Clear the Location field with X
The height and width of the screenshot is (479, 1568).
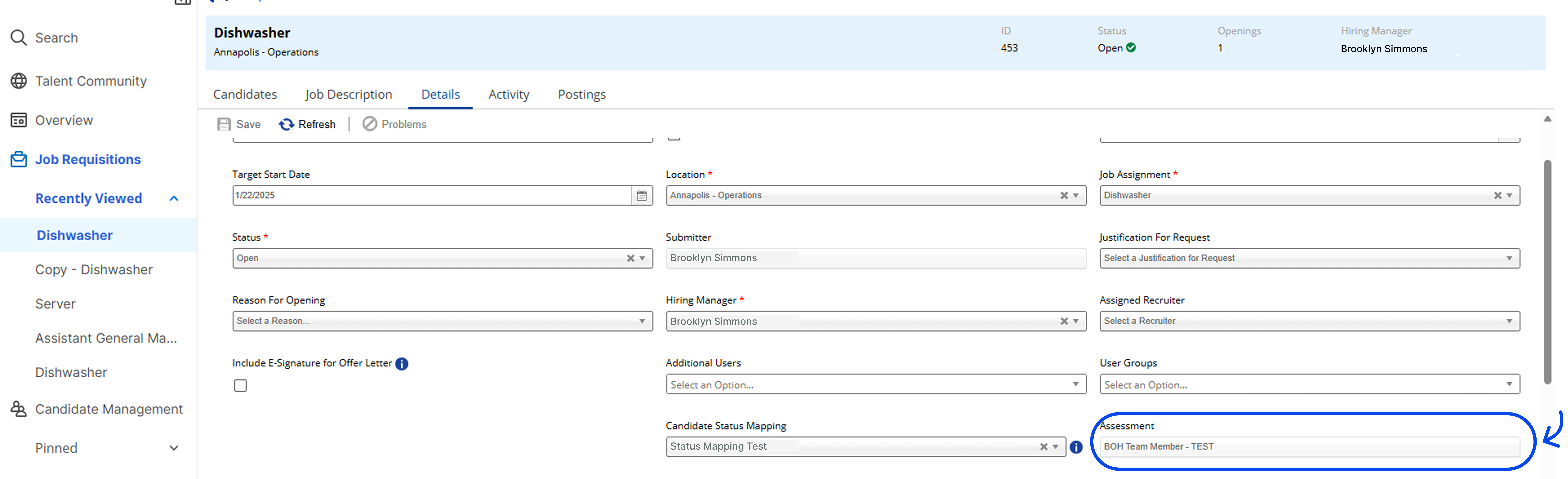(x=1064, y=195)
